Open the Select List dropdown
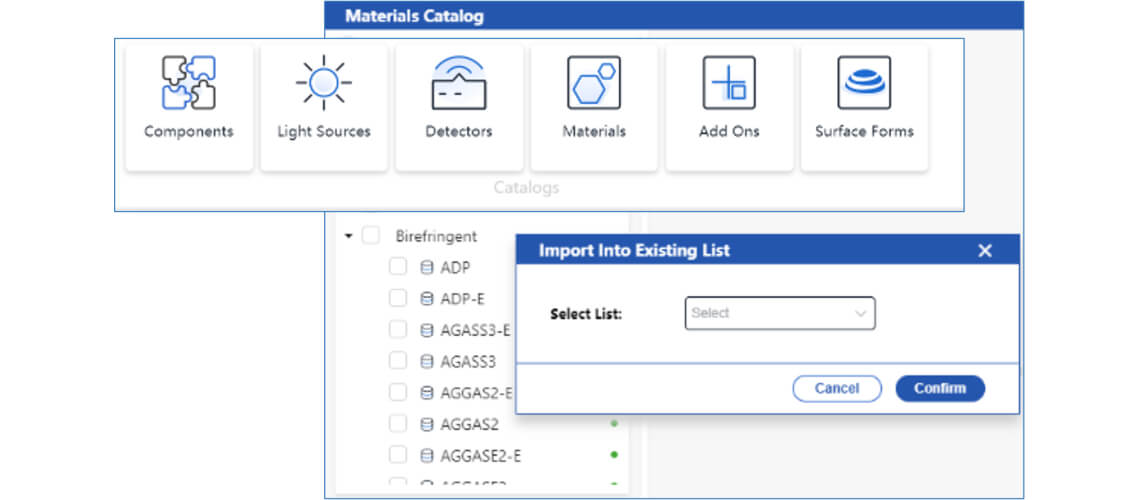 tap(779, 313)
